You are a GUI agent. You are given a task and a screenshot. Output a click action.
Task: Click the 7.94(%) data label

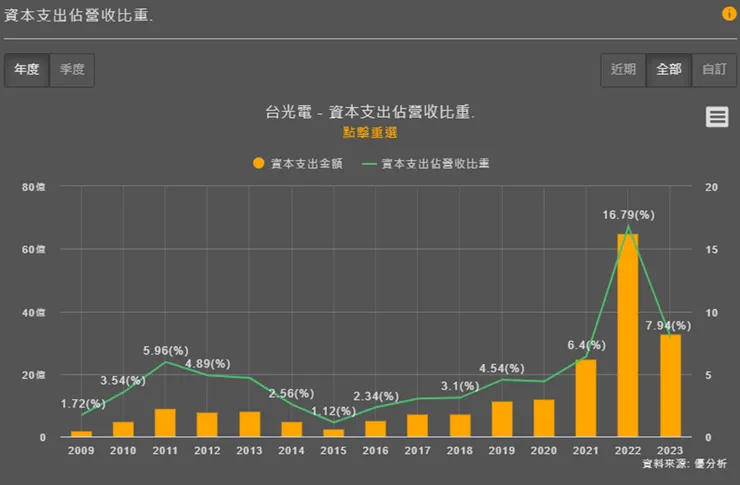pos(668,326)
